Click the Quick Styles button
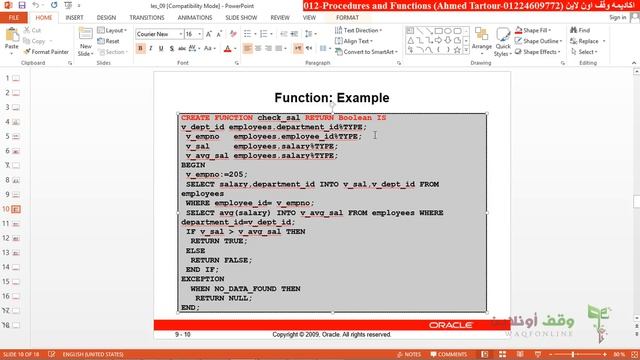This screenshot has width=640, height=360. click(x=502, y=42)
